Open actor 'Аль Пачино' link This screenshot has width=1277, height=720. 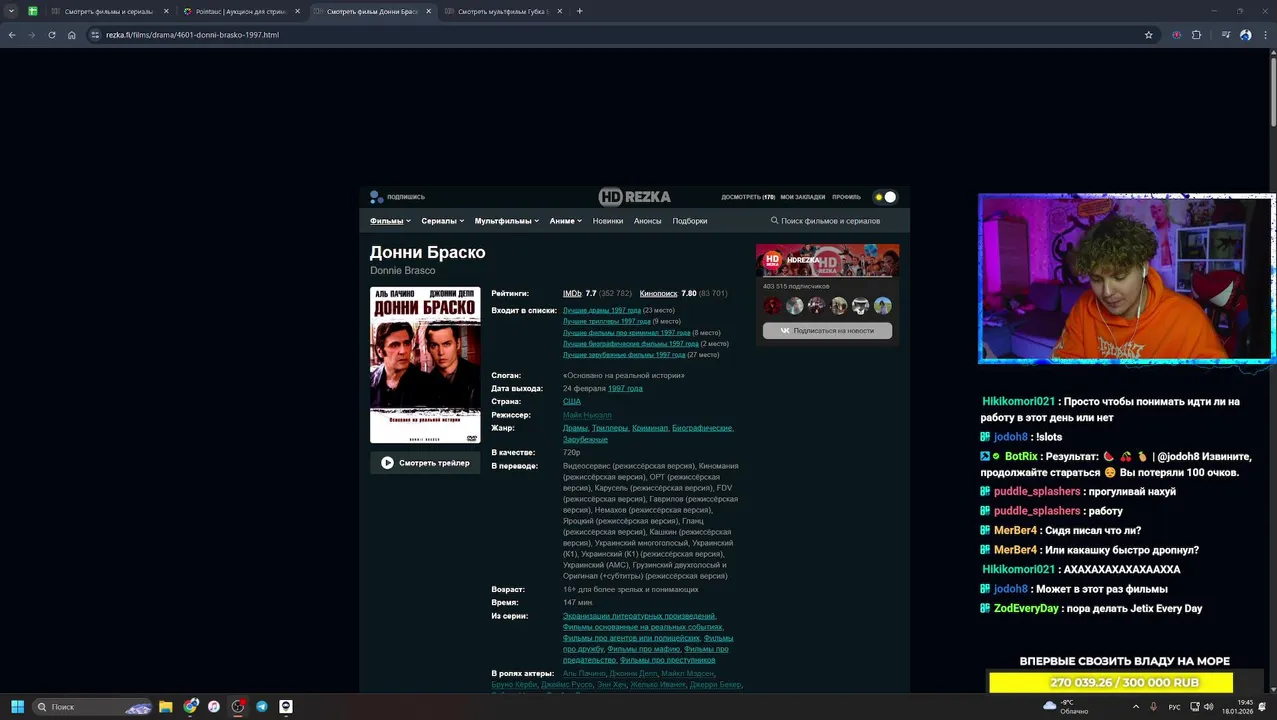tap(584, 673)
